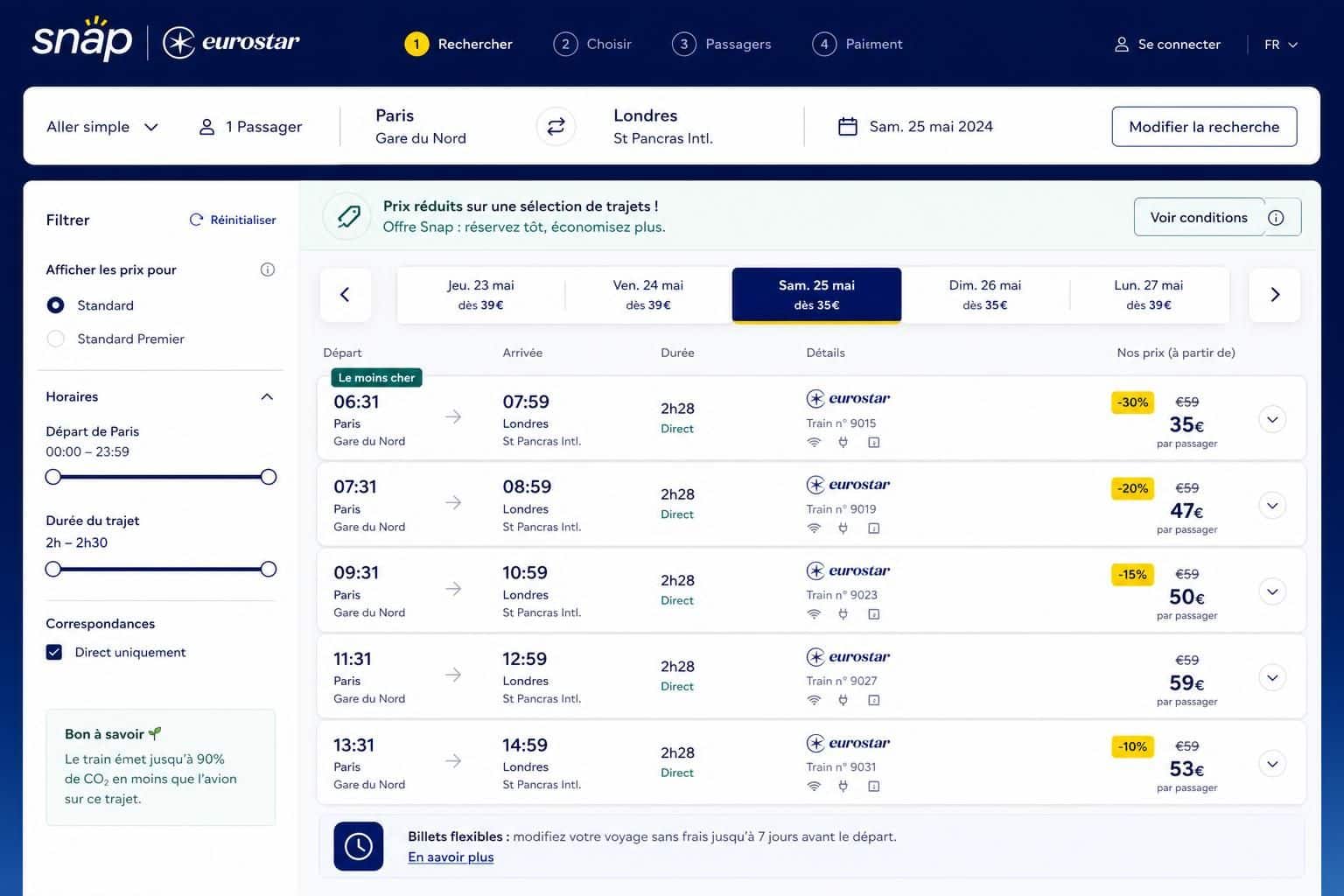Select the Ven. 24 mai date tab

pos(648,295)
